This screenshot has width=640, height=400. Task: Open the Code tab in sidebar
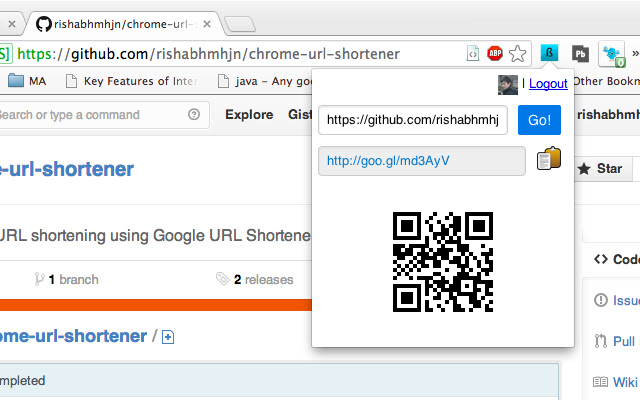(616, 259)
